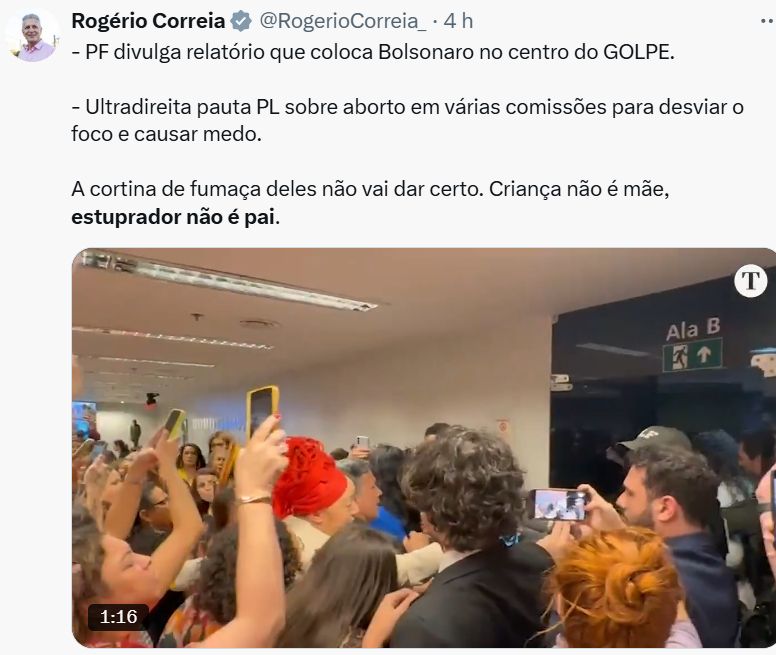
Task: Click the green emergency exit sign in the video
Action: click(x=692, y=355)
